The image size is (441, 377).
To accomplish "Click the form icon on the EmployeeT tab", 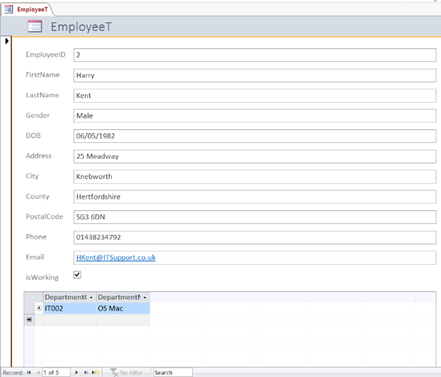I will tap(8, 9).
